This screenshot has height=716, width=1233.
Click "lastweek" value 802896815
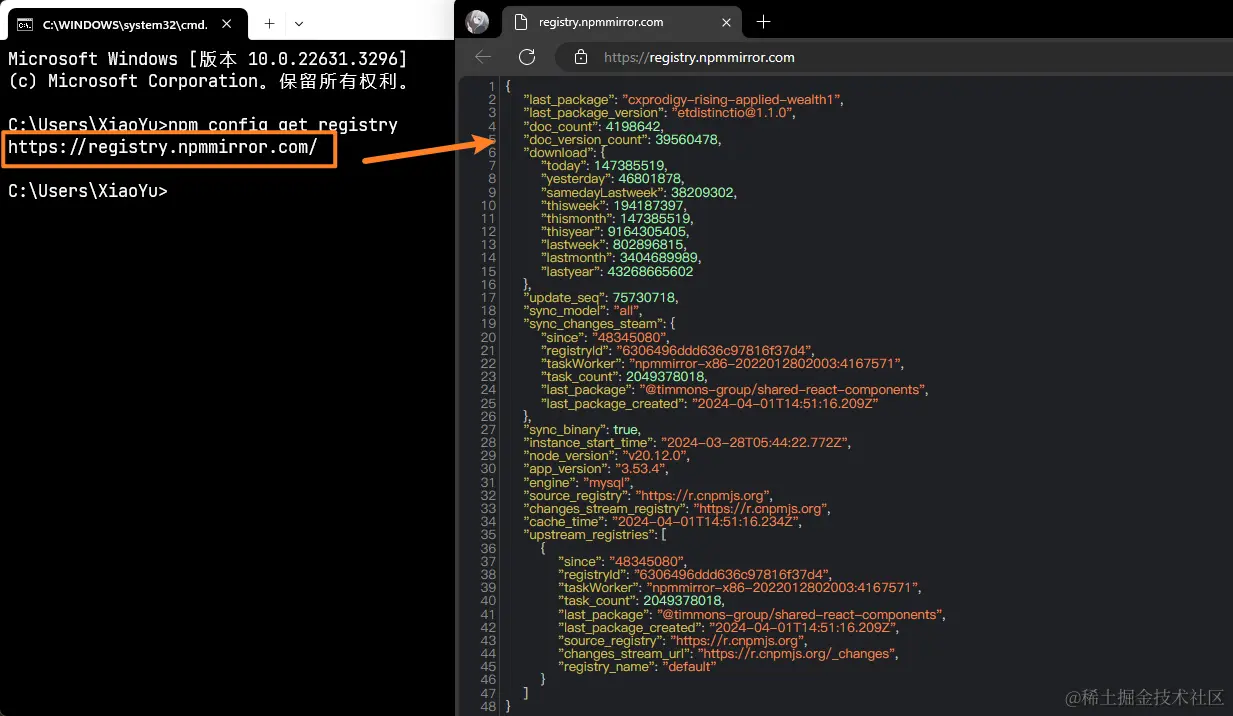[x=647, y=244]
